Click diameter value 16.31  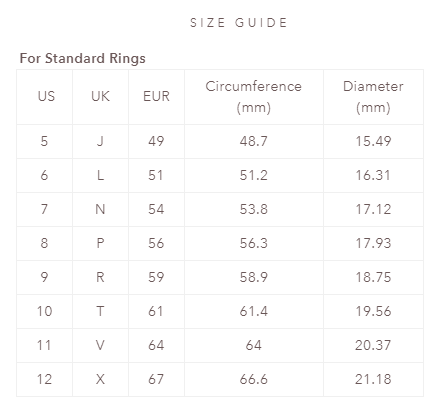pyautogui.click(x=373, y=176)
